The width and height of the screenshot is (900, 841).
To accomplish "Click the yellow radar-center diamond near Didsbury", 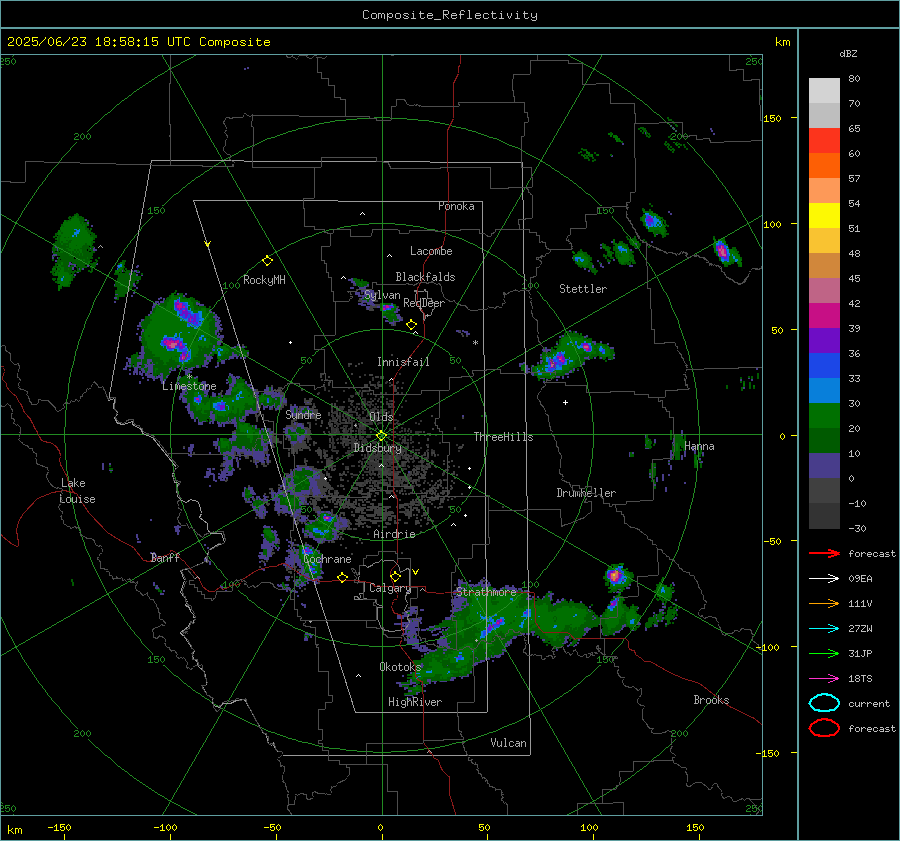I will pyautogui.click(x=381, y=436).
